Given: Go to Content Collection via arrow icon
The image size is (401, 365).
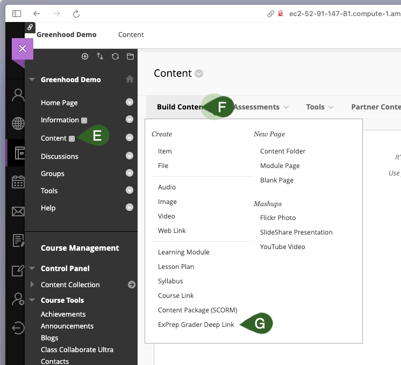Looking at the screenshot, I should pos(131,284).
